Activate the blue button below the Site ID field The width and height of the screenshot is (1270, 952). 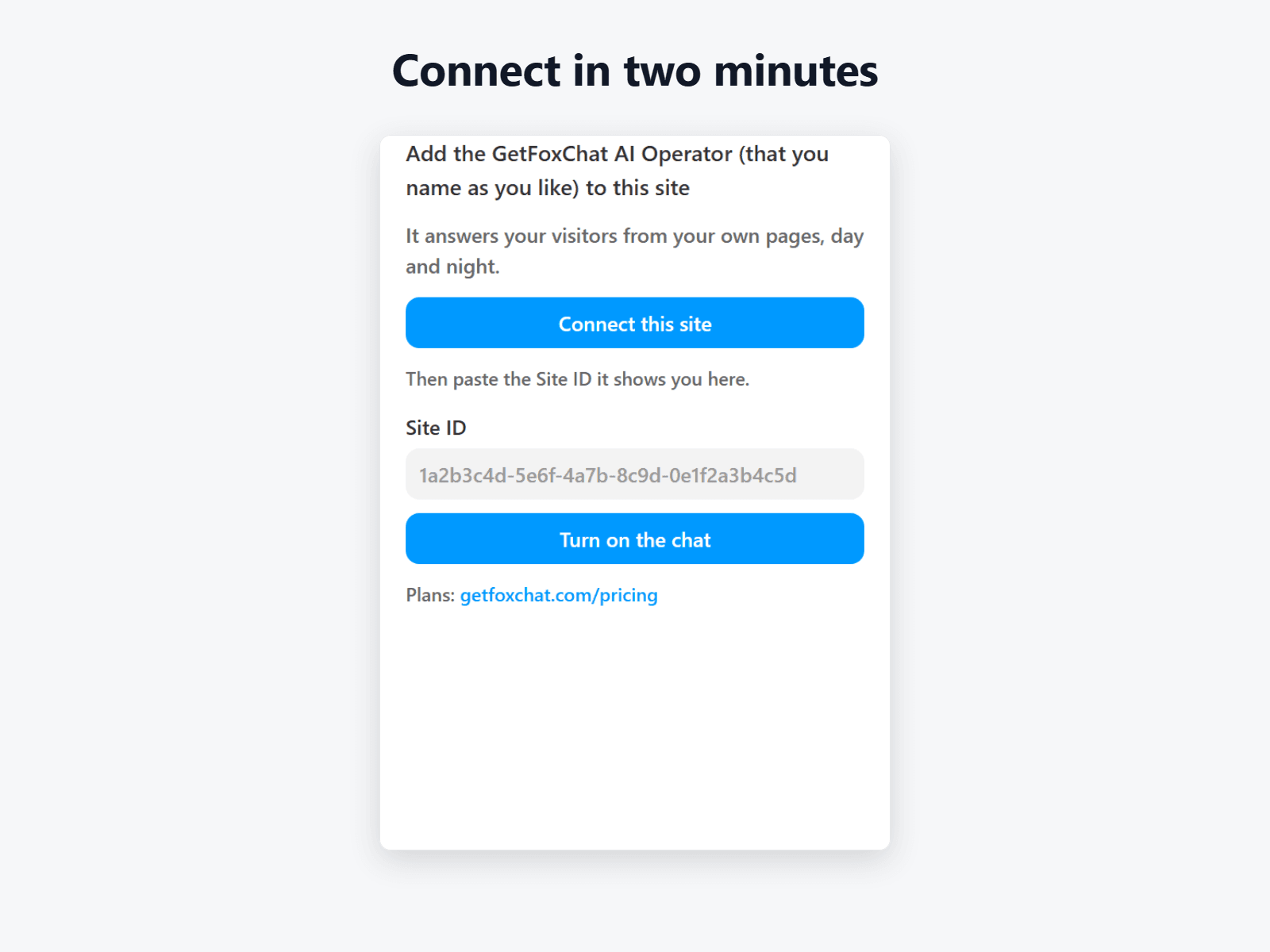[x=635, y=539]
